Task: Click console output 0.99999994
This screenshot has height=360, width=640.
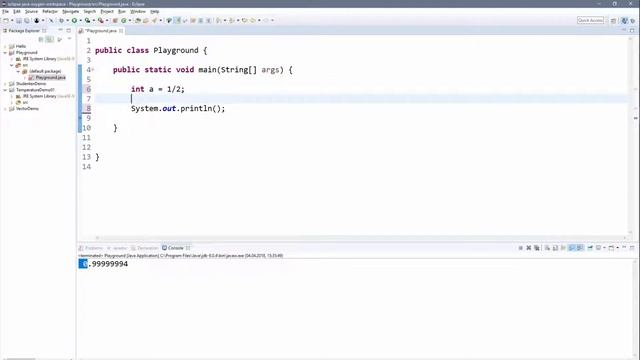Action: click(x=103, y=264)
